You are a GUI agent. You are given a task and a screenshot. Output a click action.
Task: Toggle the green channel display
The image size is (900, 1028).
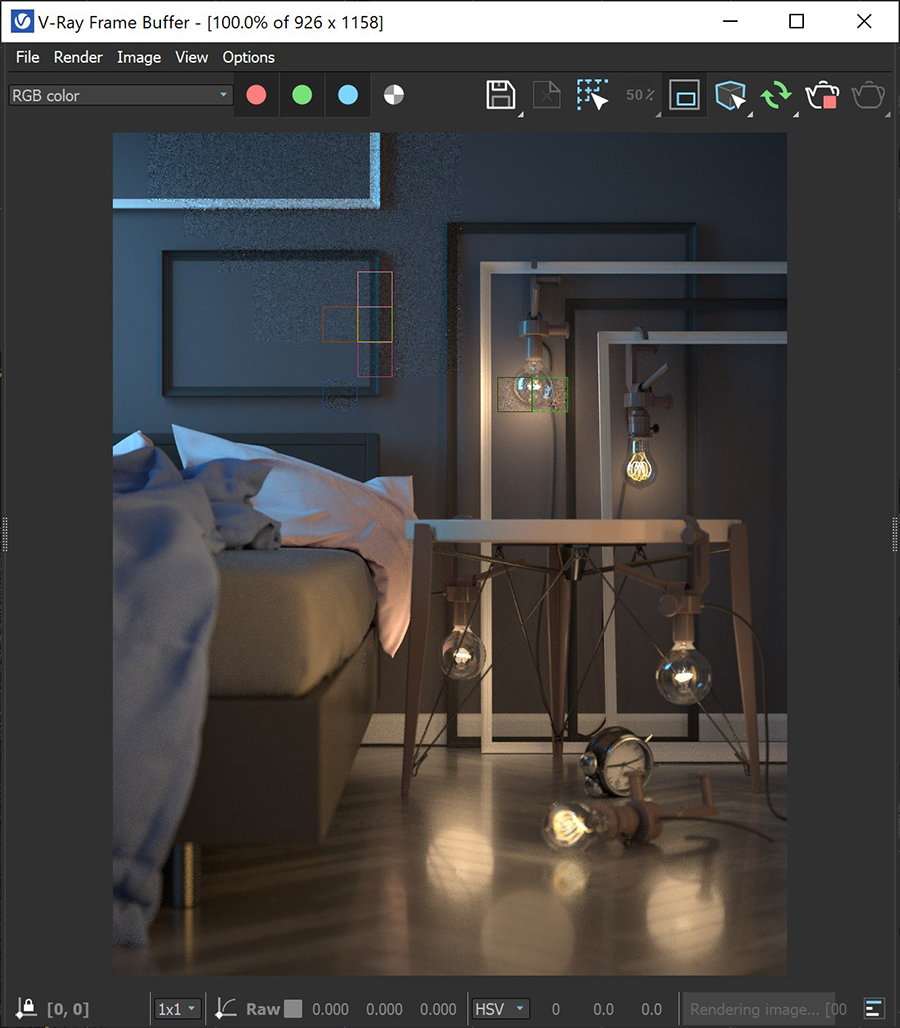(302, 94)
